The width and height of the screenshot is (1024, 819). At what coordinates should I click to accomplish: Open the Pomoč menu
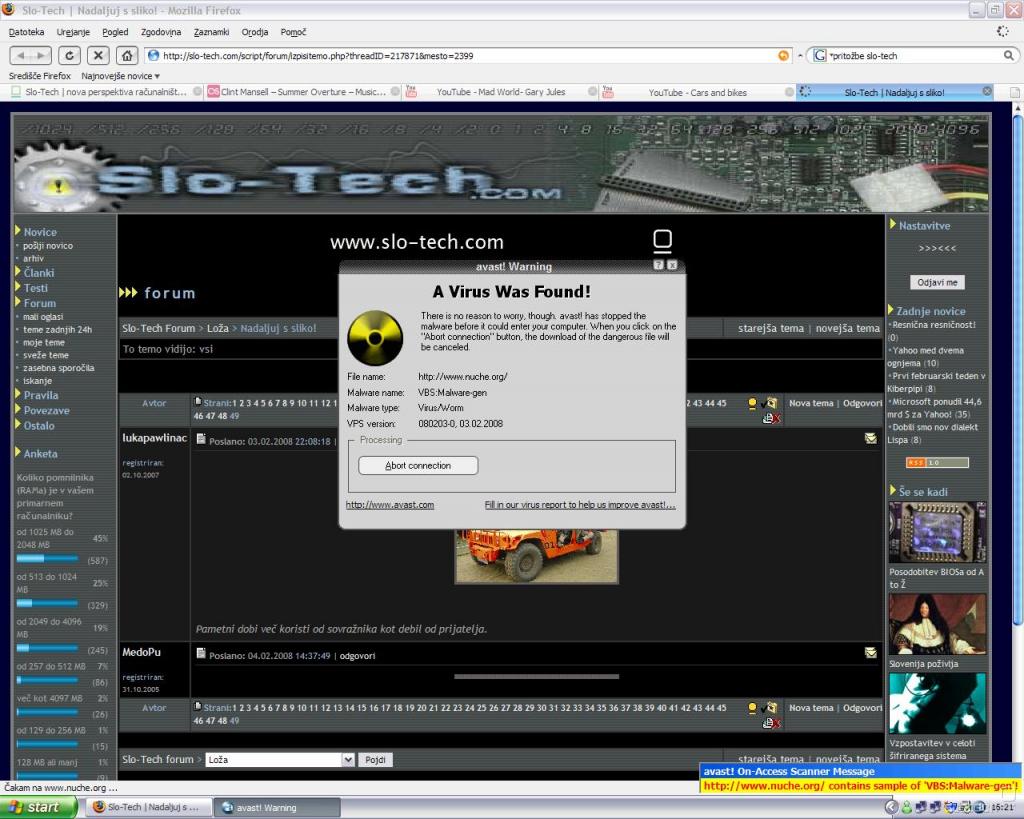(293, 32)
